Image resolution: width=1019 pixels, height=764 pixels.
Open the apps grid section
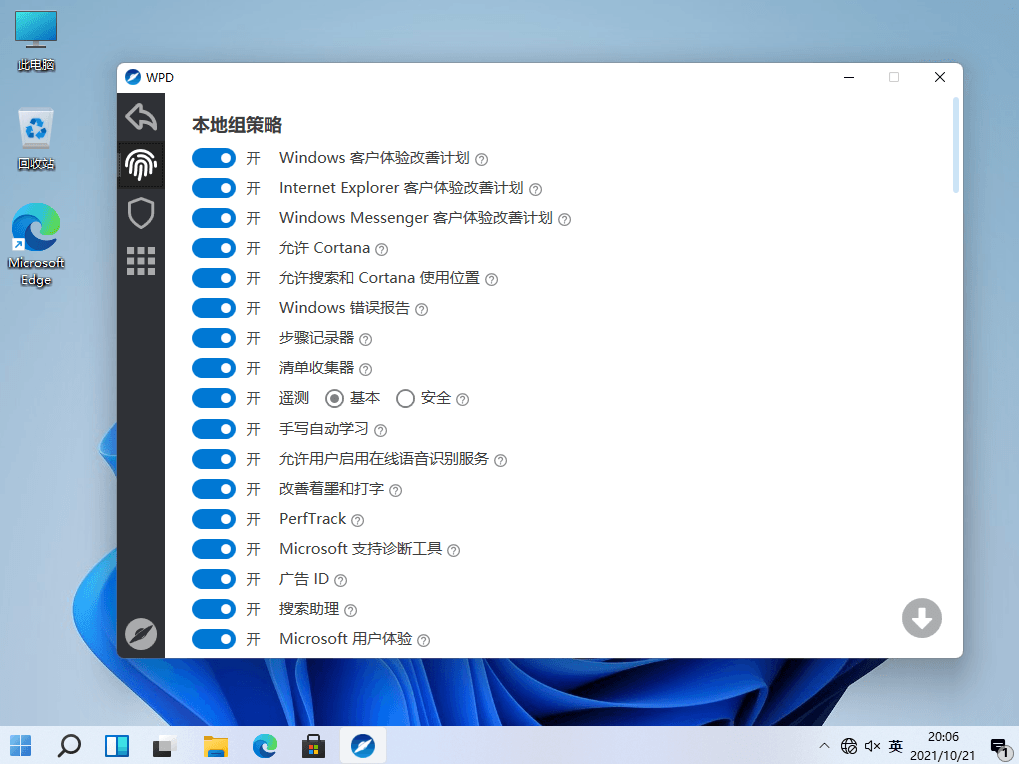141,261
